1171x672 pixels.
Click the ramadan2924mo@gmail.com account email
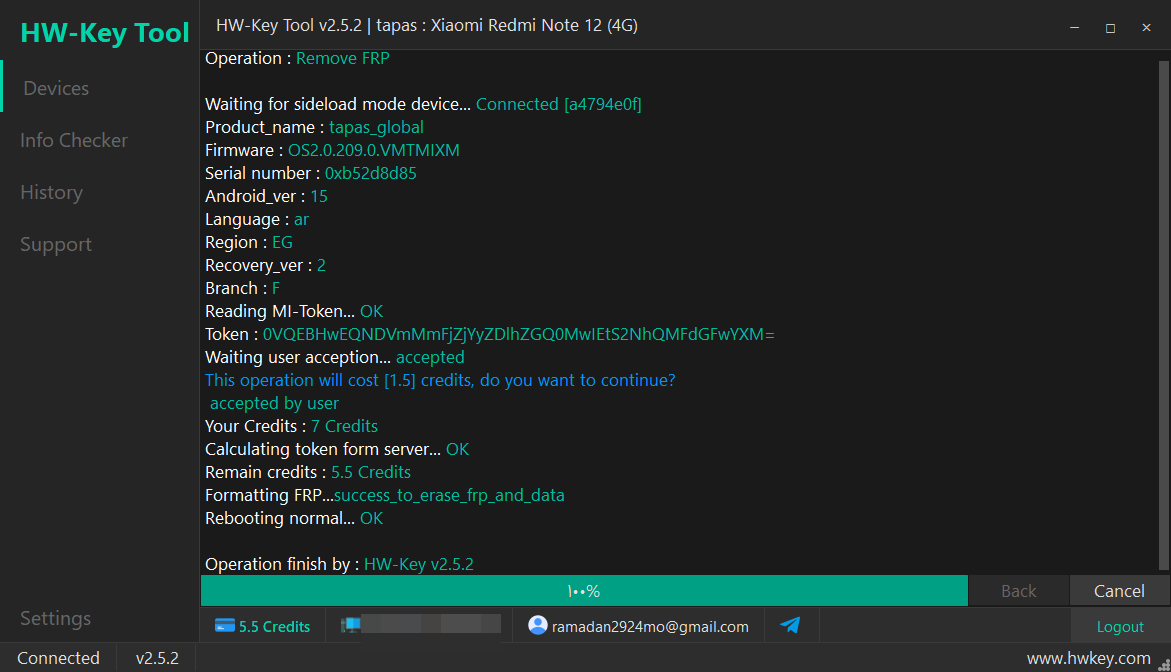[x=650, y=626]
